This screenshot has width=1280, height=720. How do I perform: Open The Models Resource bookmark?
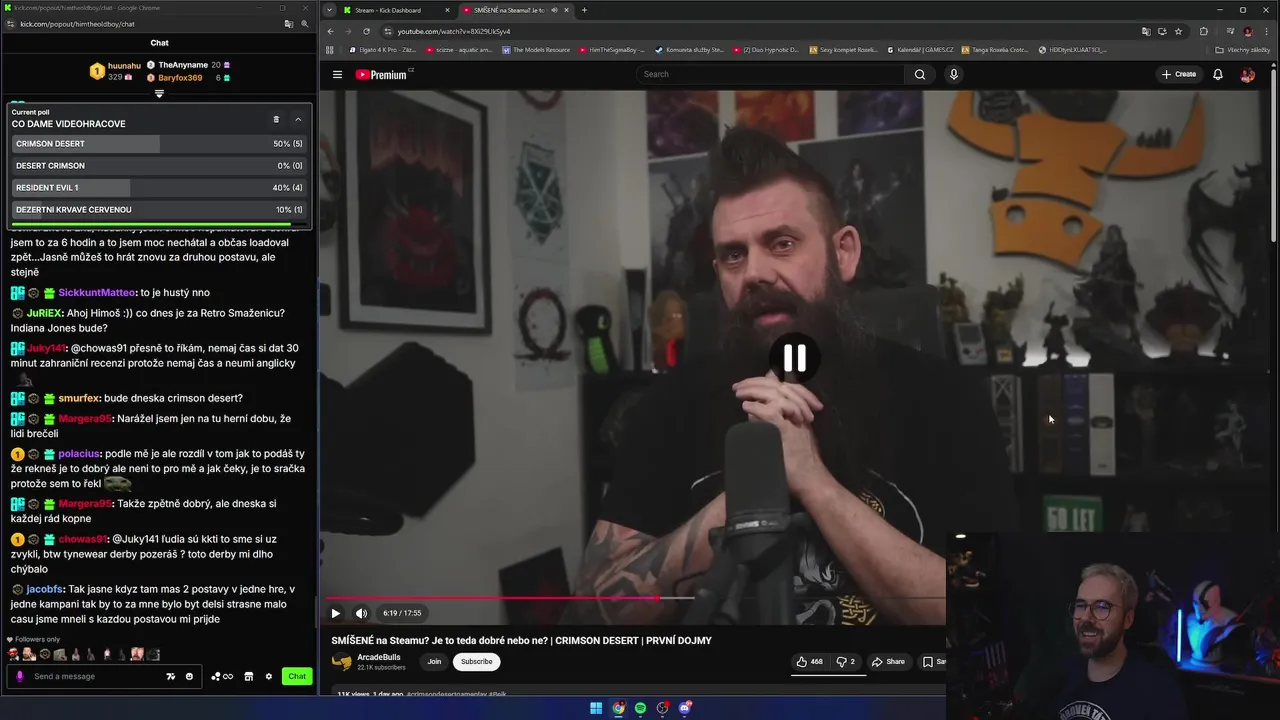point(537,50)
